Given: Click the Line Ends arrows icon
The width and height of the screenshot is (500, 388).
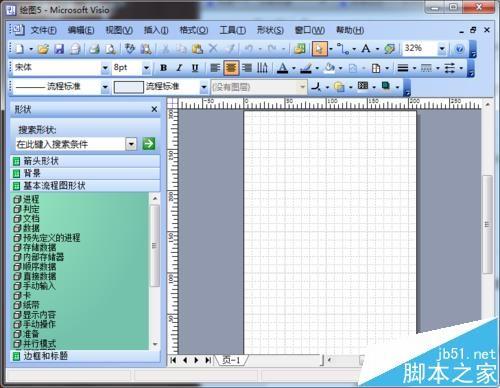Looking at the screenshot, I should (449, 68).
